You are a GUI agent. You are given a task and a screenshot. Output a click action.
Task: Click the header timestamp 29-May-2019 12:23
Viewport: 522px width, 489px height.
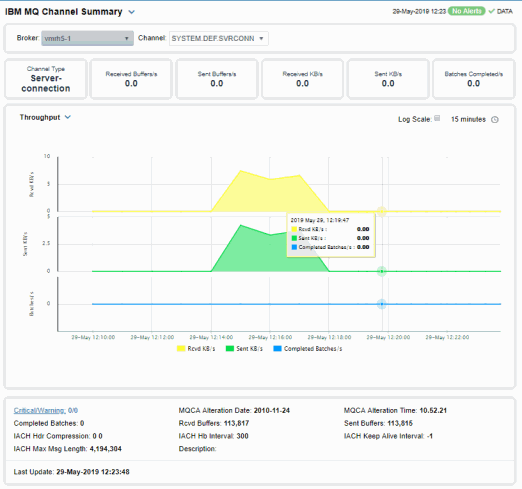[x=419, y=11]
